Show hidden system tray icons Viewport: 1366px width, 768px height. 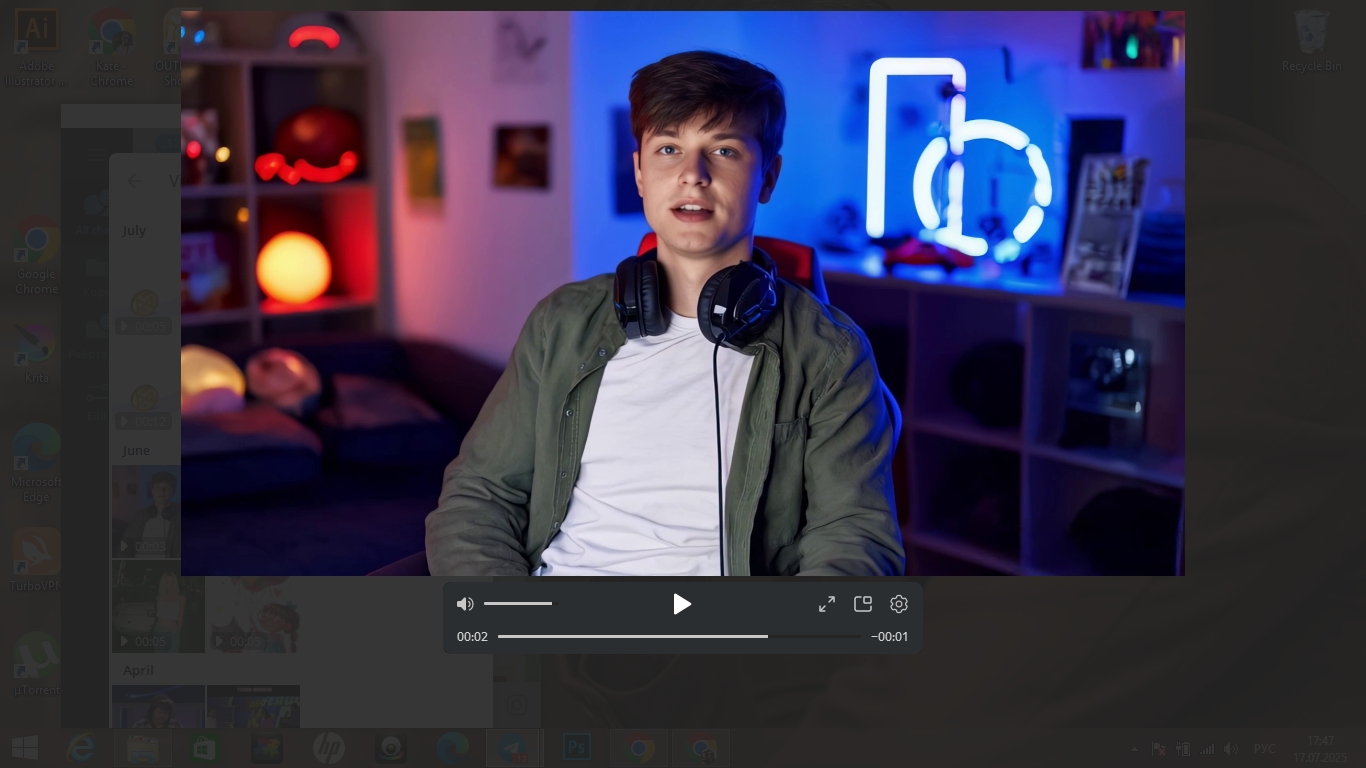point(1134,749)
